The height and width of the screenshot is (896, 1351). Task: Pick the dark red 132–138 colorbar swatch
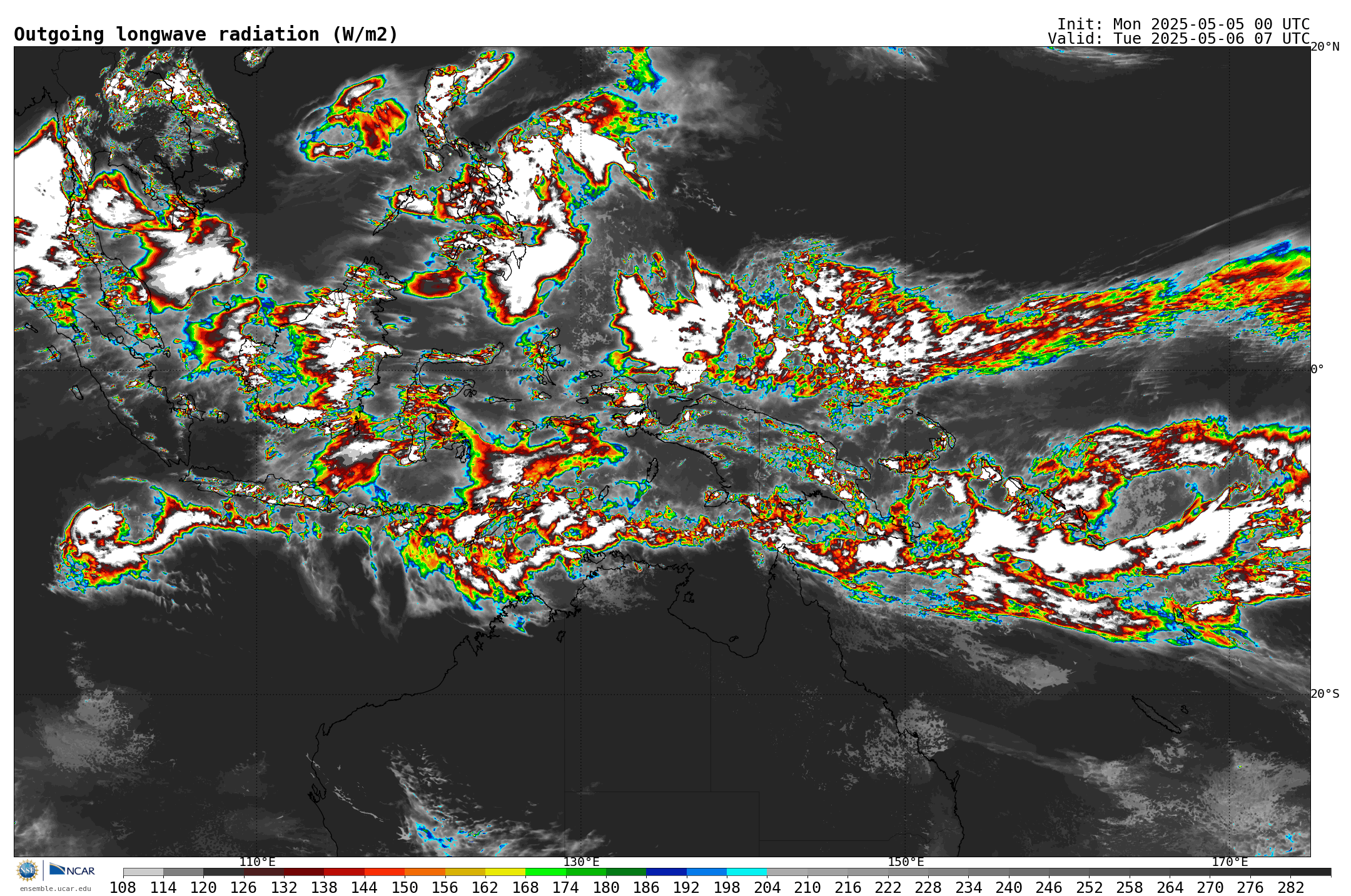click(x=304, y=872)
